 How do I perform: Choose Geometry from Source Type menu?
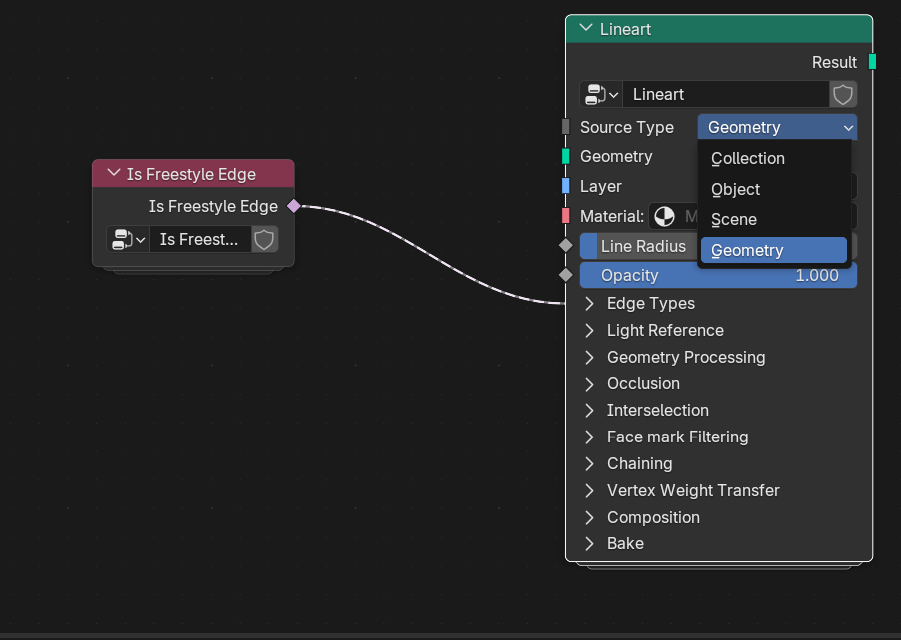[x=773, y=250]
